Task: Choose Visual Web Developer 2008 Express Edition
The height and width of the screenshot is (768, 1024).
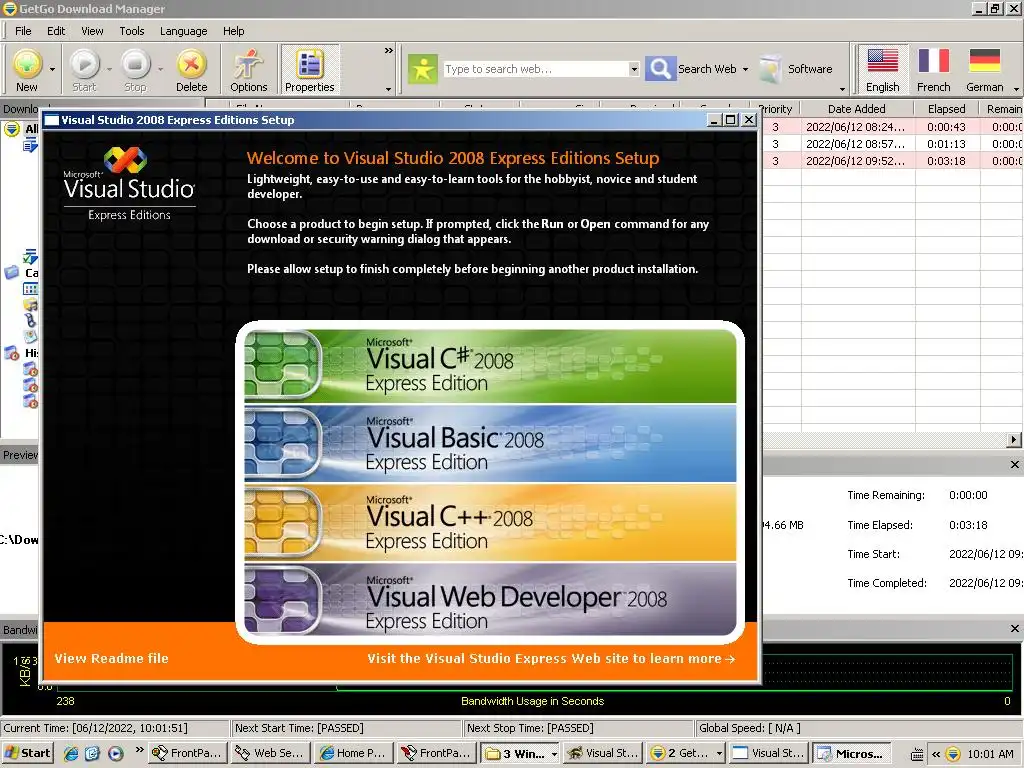Action: 490,601
